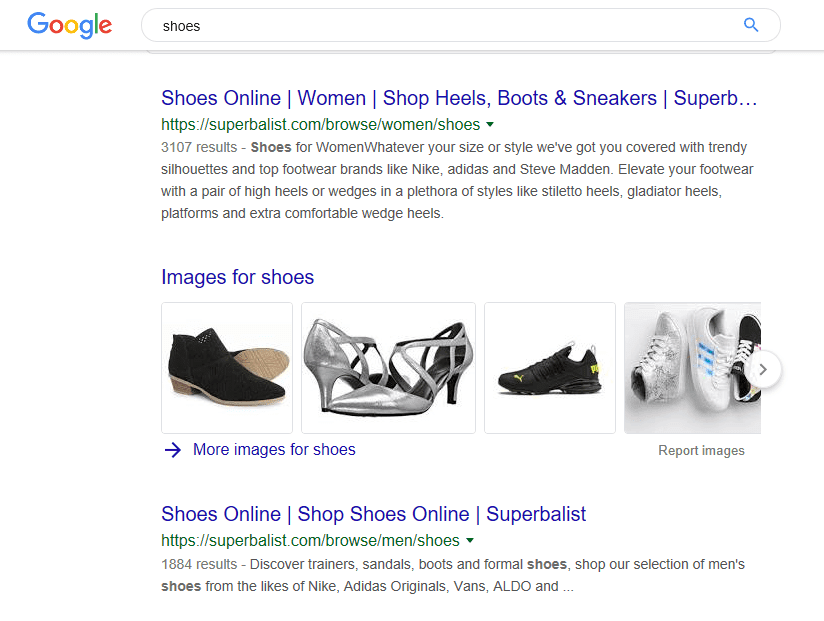
Task: Open 'Shoes Online | Women | Shop Heels' result
Action: tap(459, 98)
